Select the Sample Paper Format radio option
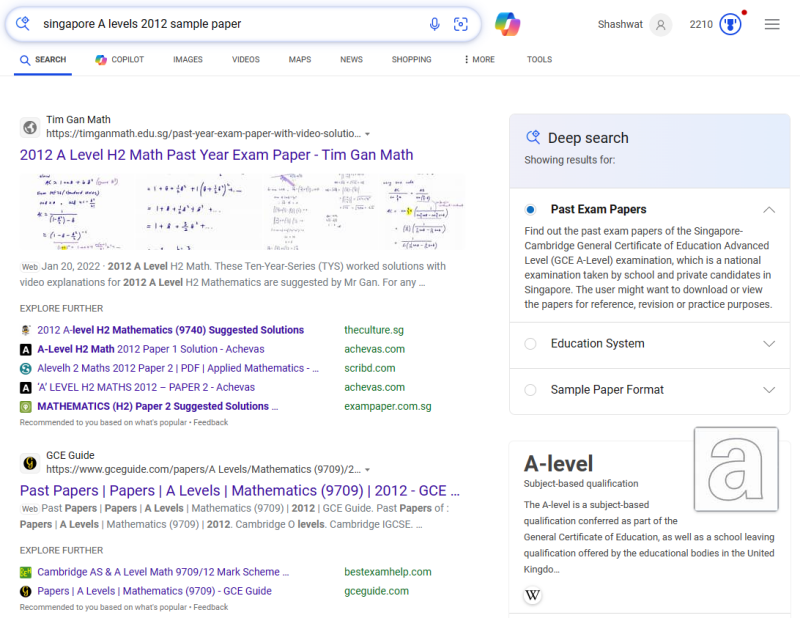800x618 pixels. click(x=530, y=390)
